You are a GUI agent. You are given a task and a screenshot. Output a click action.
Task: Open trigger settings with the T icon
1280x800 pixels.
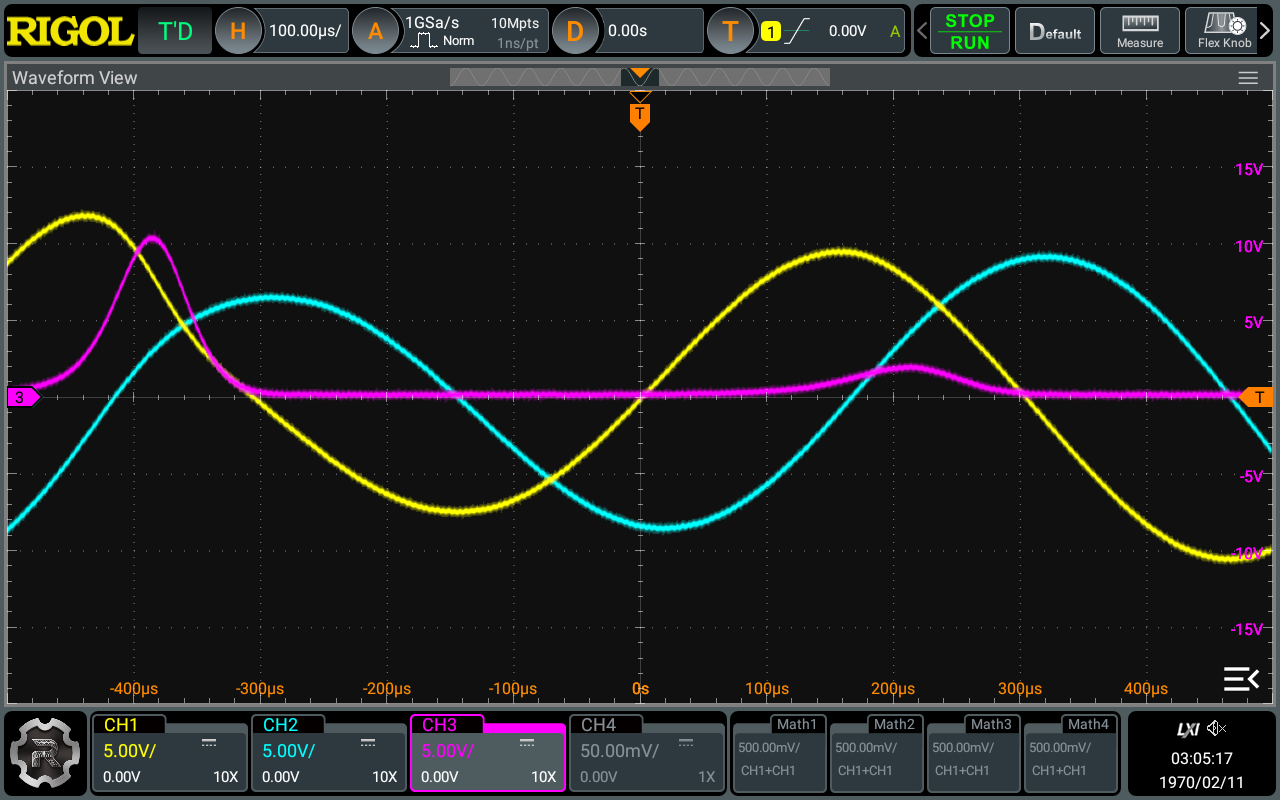click(x=730, y=31)
